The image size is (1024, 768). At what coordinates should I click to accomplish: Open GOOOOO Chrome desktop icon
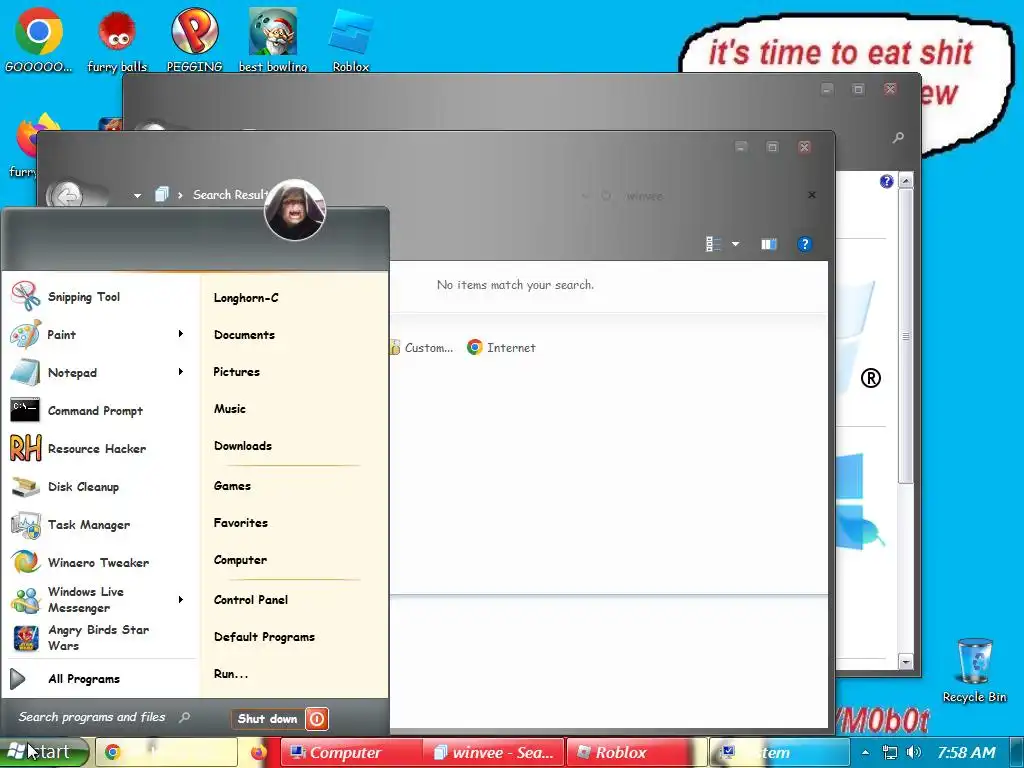tap(39, 39)
